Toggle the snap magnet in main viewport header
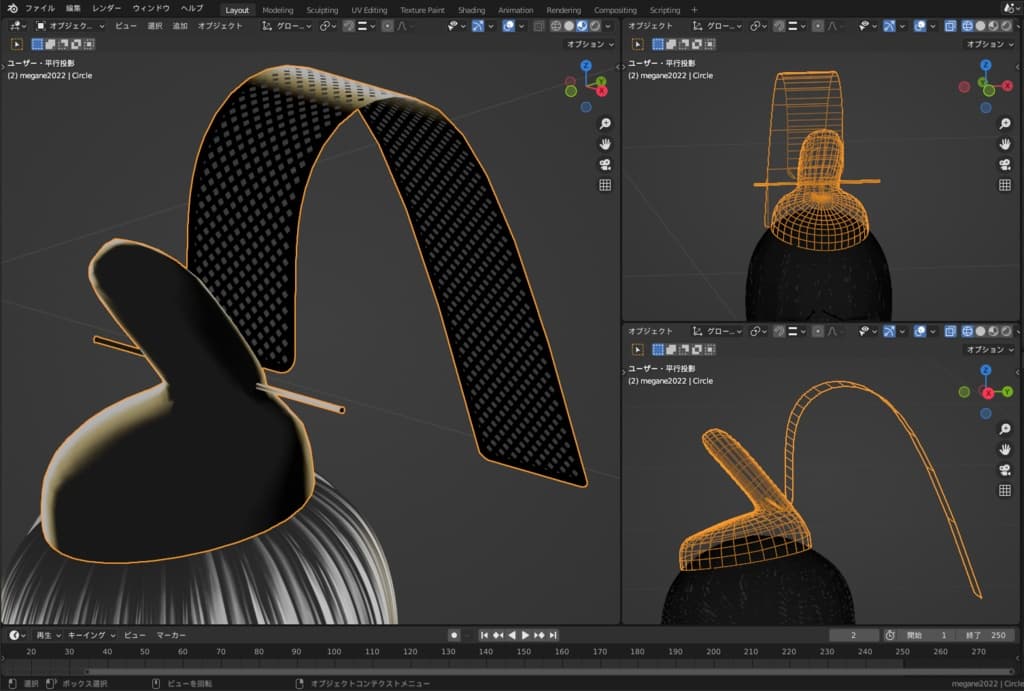Image resolution: width=1024 pixels, height=691 pixels. click(x=349, y=26)
